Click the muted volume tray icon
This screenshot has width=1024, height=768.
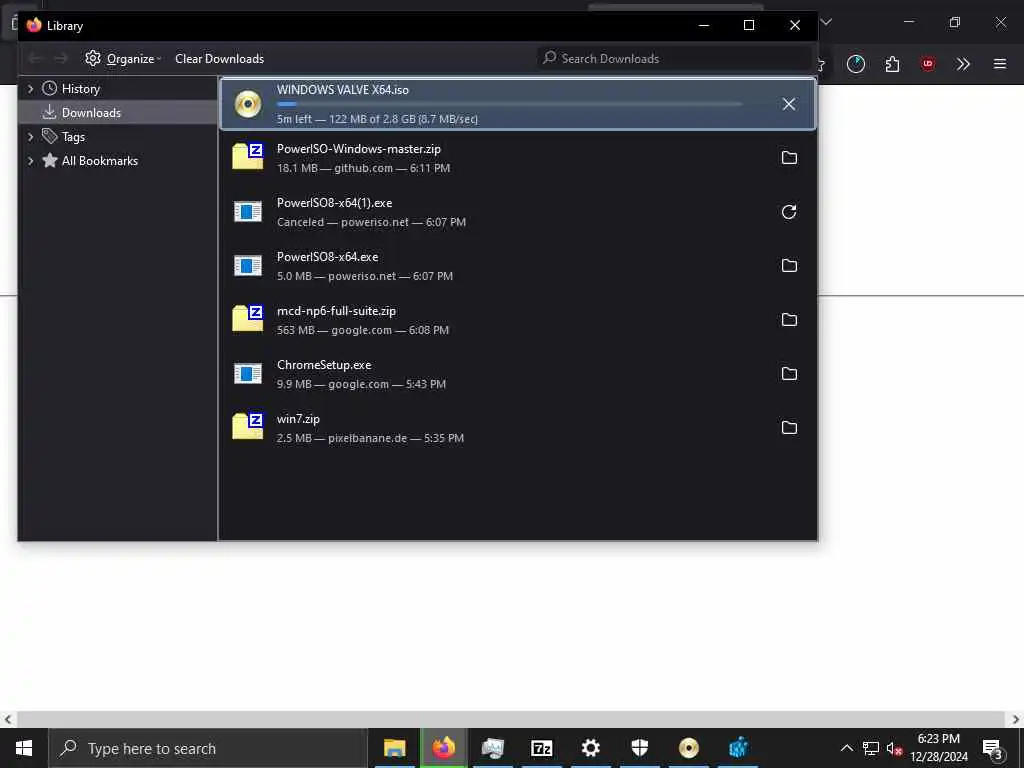pyautogui.click(x=894, y=748)
